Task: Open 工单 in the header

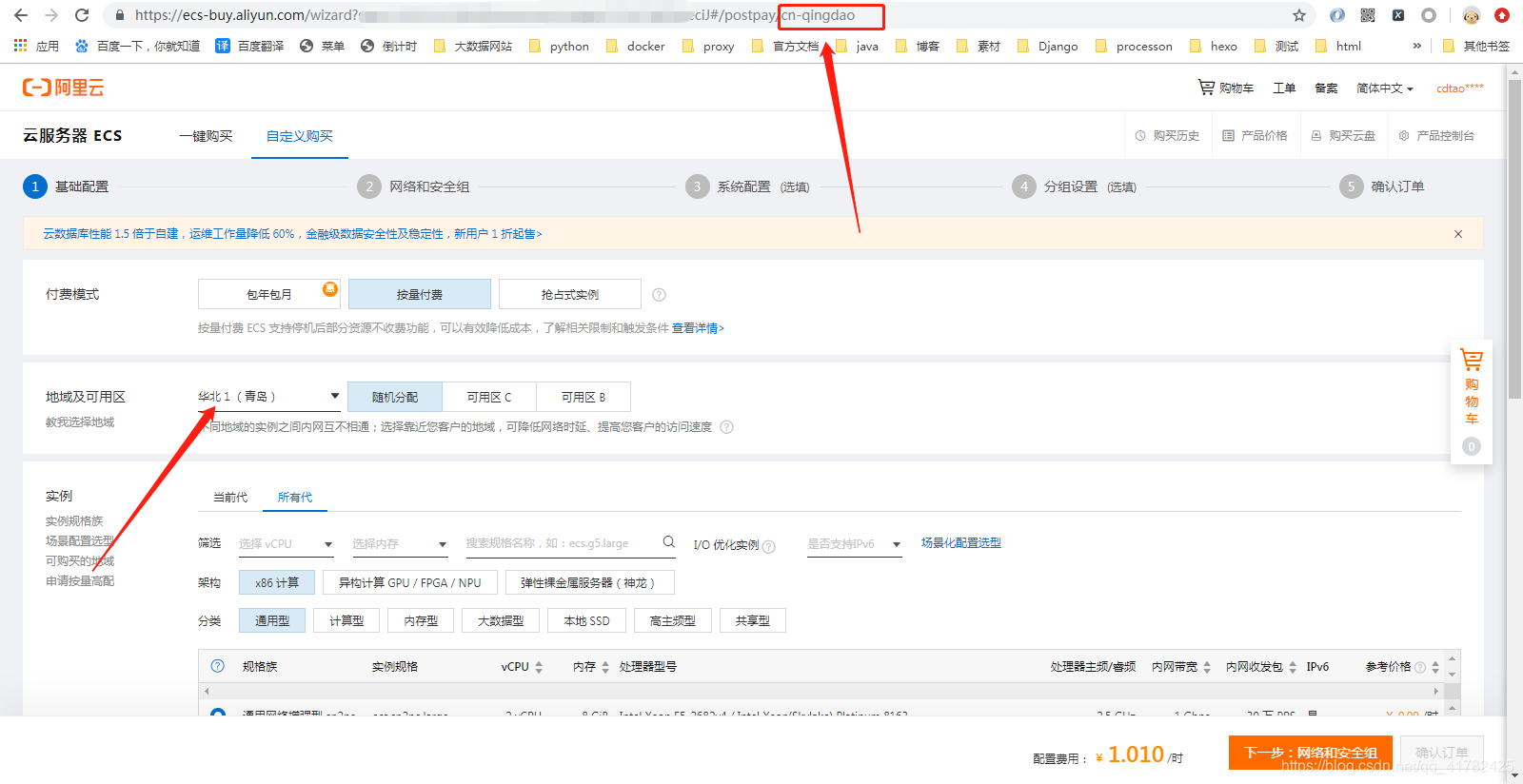Action: tap(1284, 88)
